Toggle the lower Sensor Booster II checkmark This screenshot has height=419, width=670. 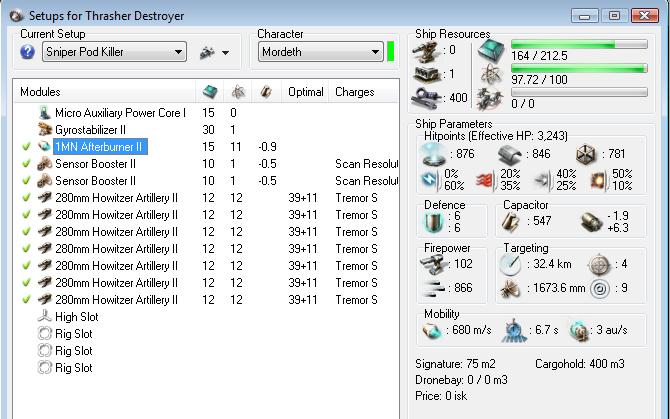[x=26, y=181]
